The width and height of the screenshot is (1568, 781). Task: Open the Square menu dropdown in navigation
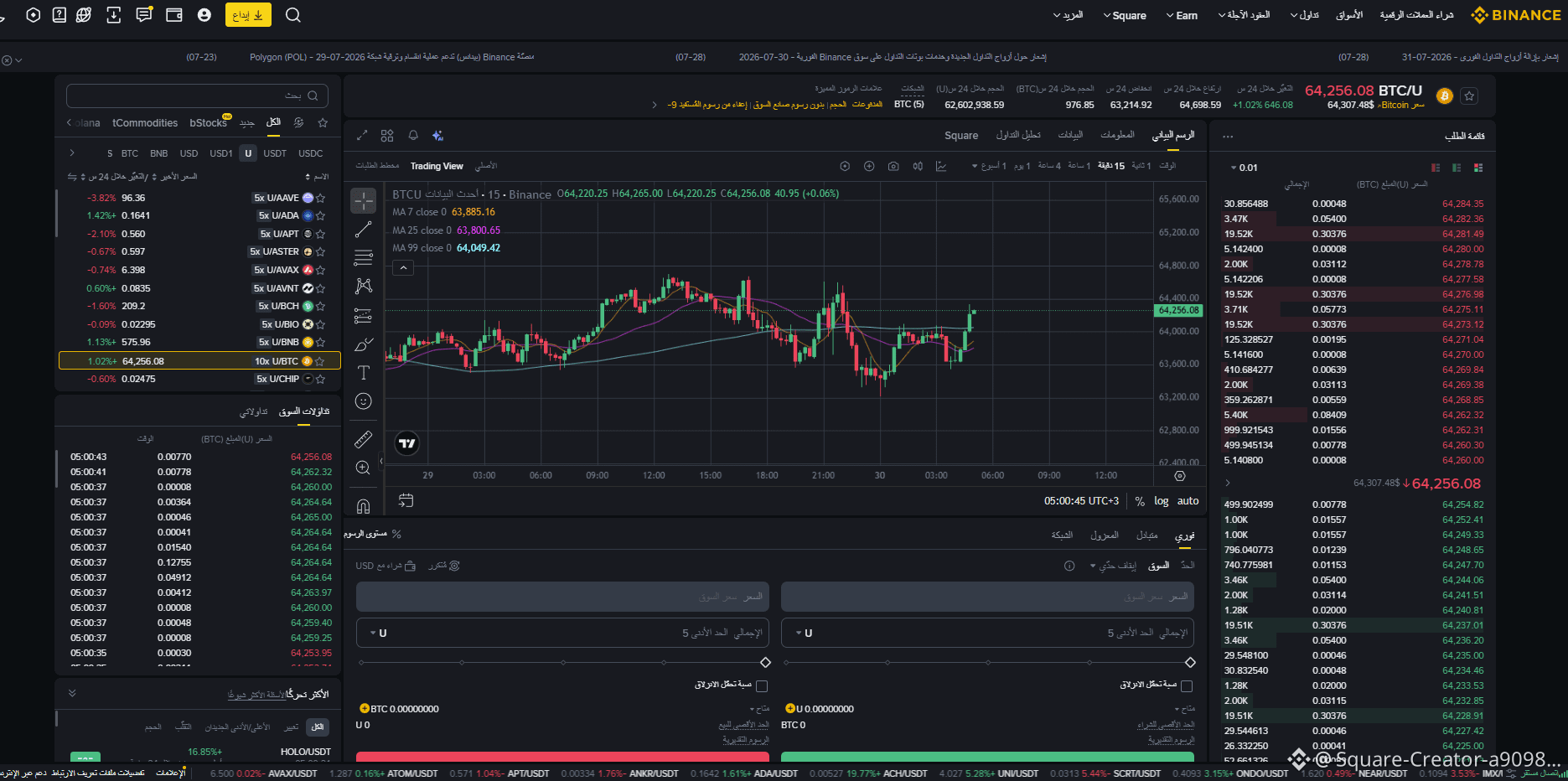(1125, 15)
